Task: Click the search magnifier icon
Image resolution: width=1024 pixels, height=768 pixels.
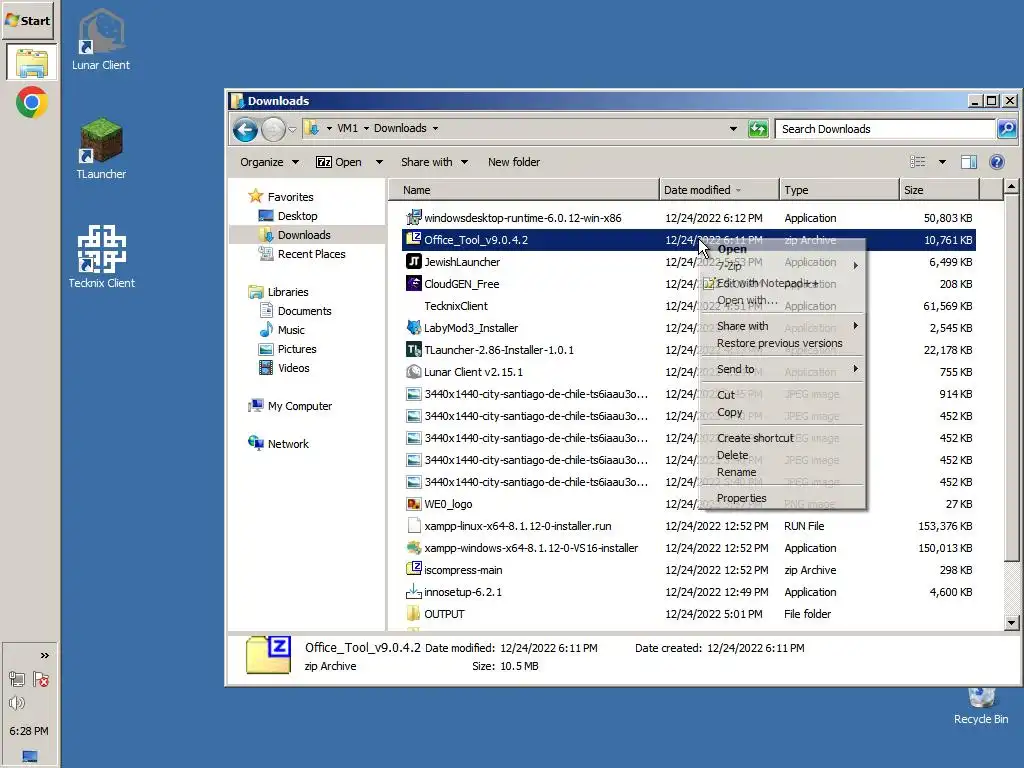Action: click(x=1006, y=129)
